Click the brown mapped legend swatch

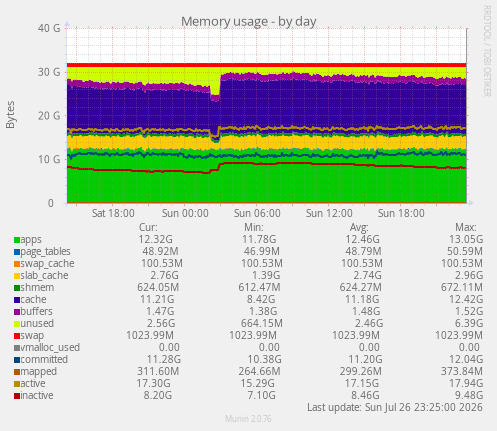(17, 372)
